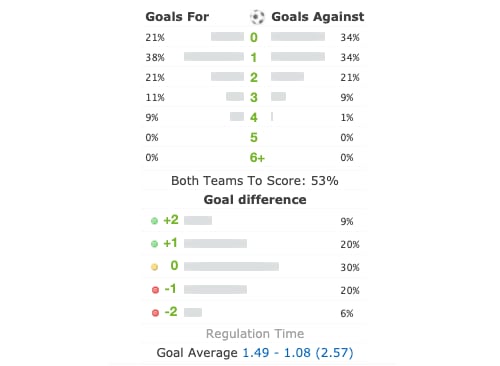Click the Goals For heading
Image resolution: width=500 pixels, height=366 pixels.
point(177,17)
